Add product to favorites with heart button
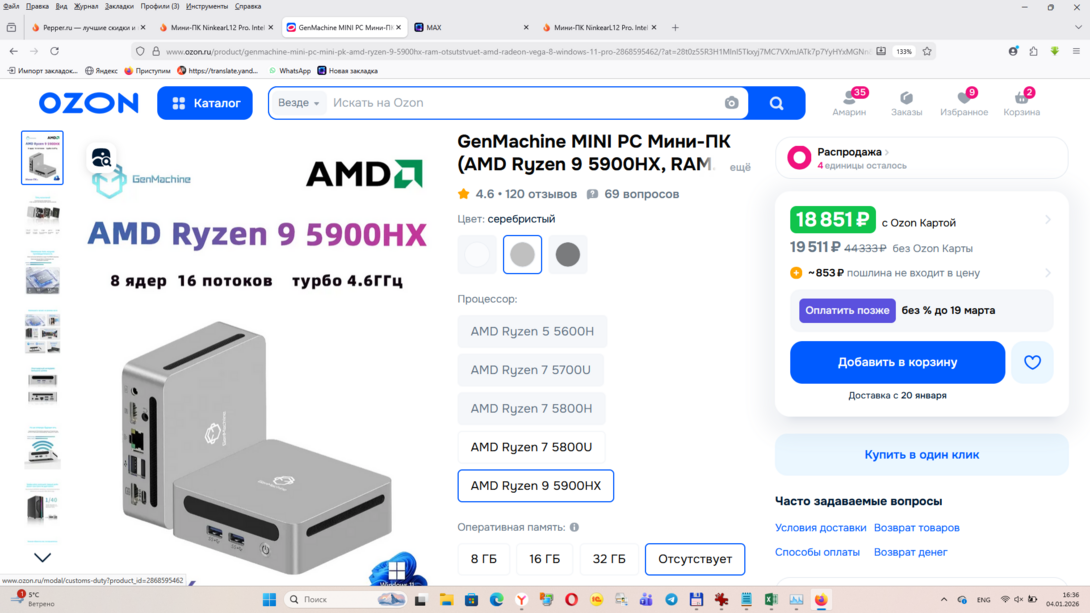Screen dimensions: 1090x613 point(1032,362)
